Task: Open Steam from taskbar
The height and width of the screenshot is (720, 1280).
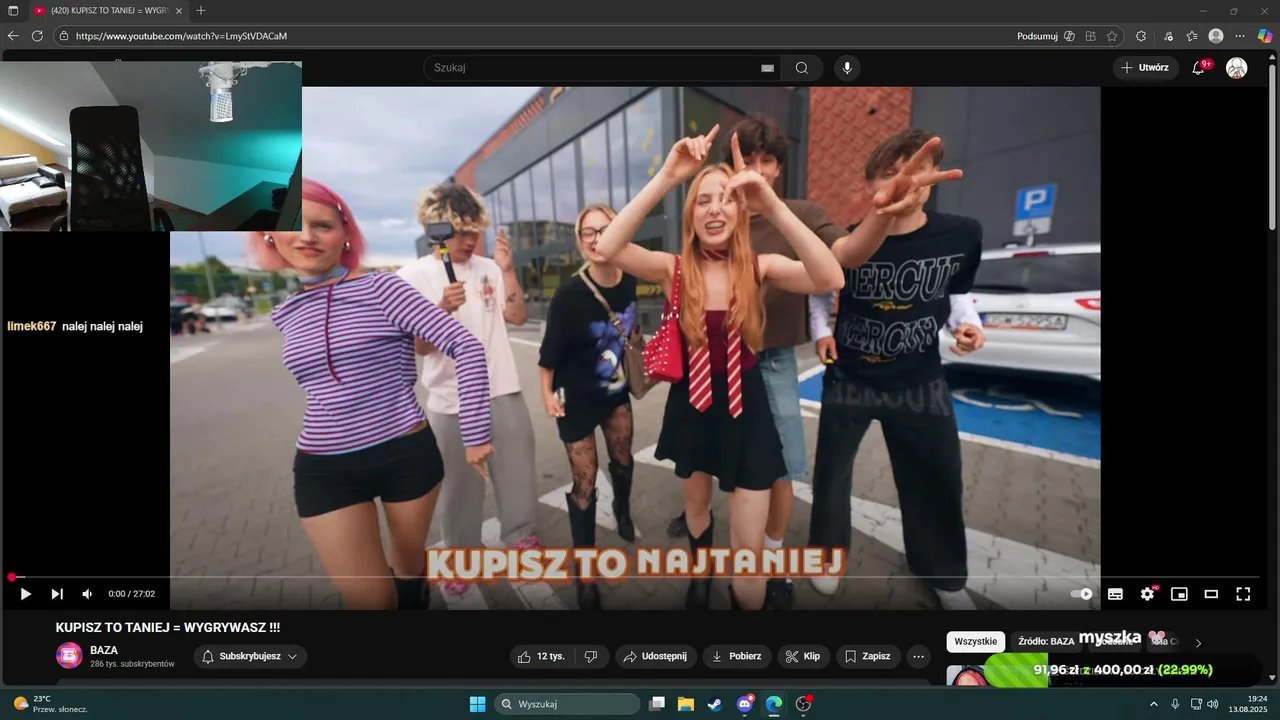Action: pyautogui.click(x=715, y=704)
